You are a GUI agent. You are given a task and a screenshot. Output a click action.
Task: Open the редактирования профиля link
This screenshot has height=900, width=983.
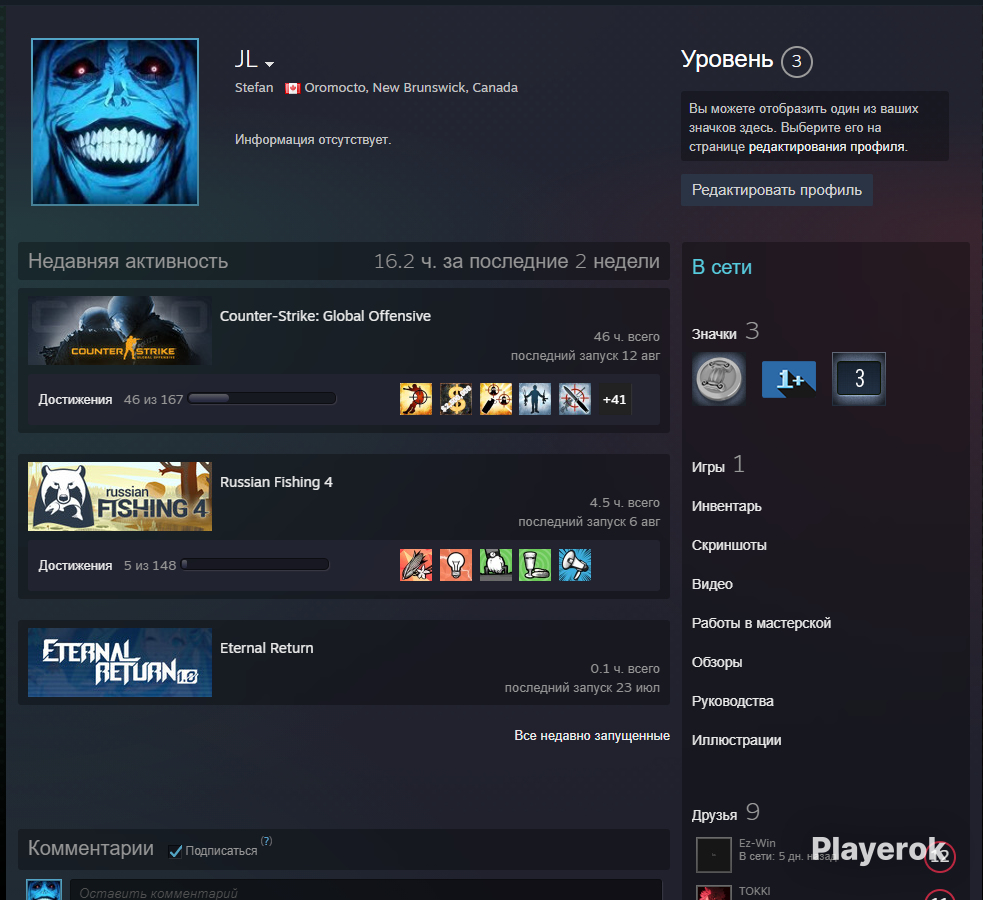click(827, 147)
